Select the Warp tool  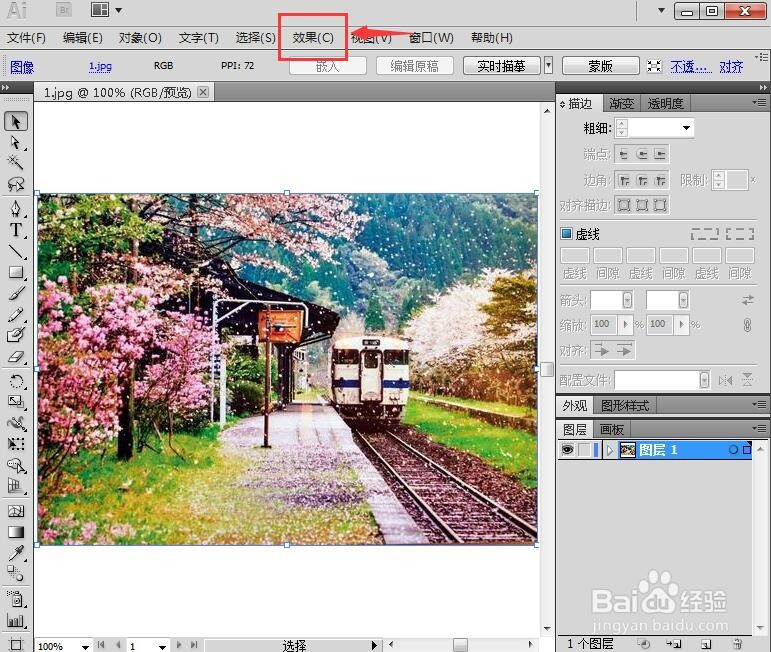coord(16,423)
